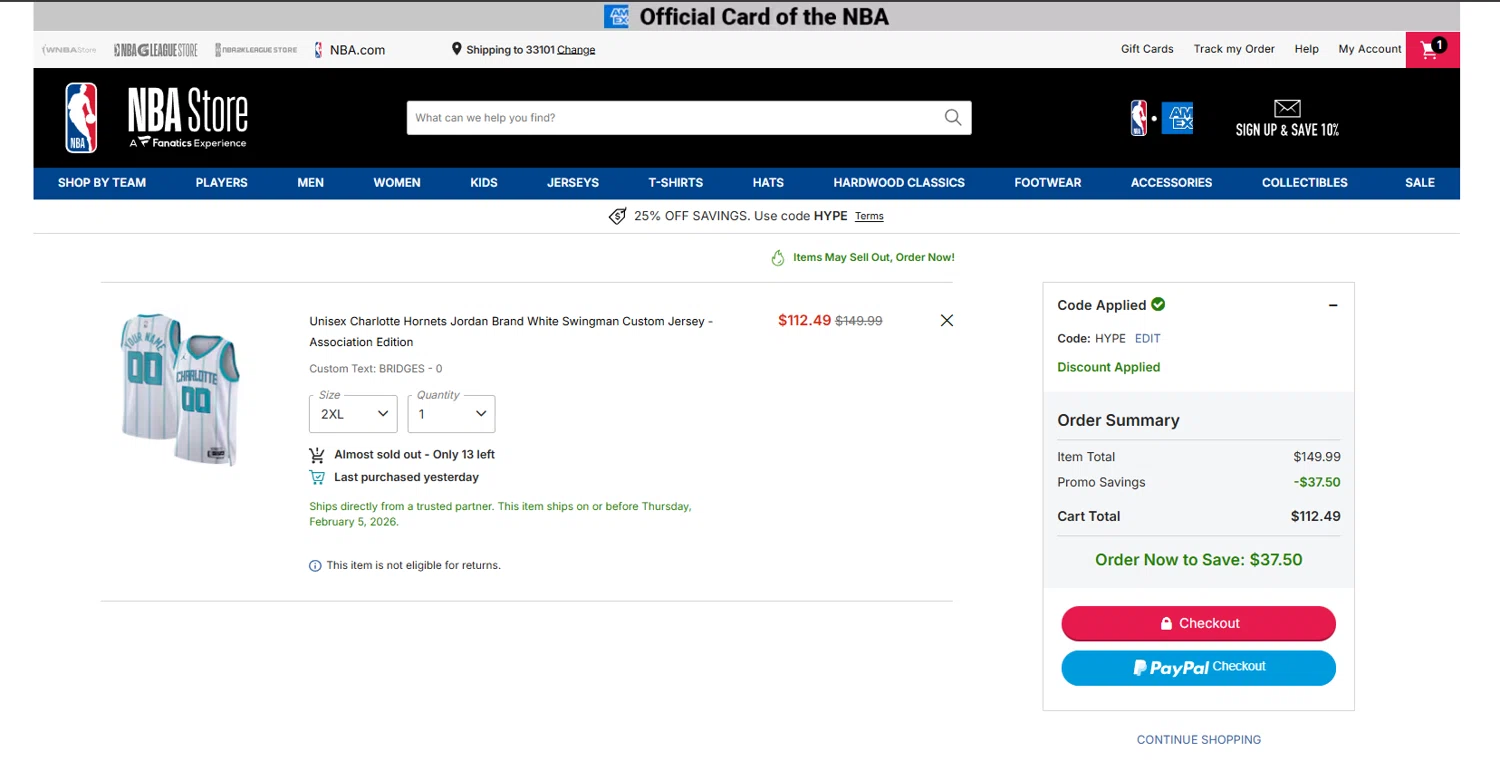Open the Shop By Team menu
This screenshot has width=1500, height=762.
click(x=102, y=183)
